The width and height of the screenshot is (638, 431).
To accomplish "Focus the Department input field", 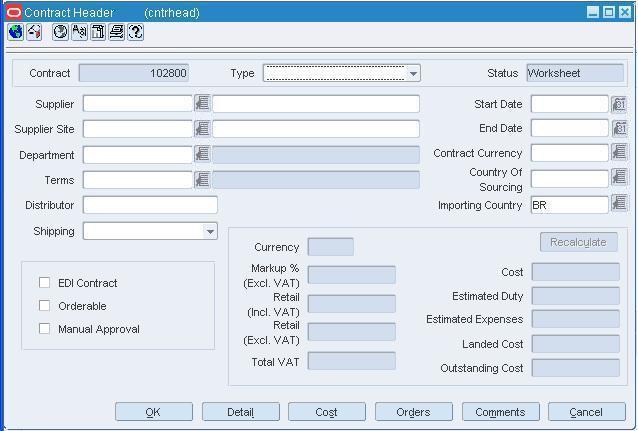I will tap(138, 155).
